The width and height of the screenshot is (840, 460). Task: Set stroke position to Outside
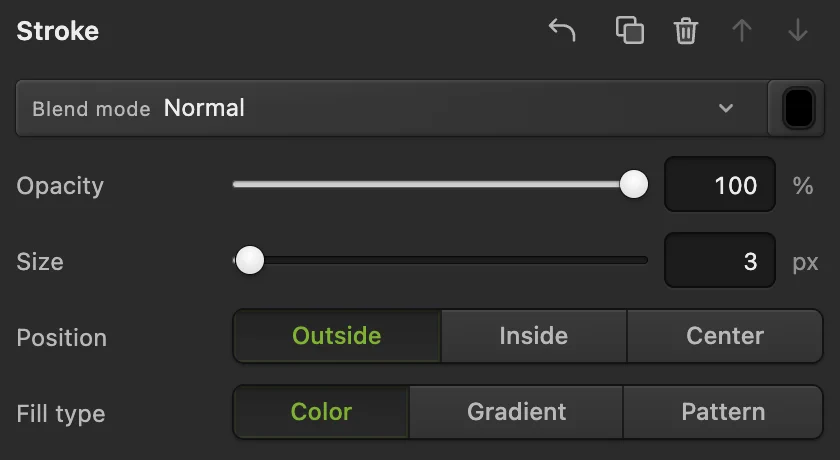coord(337,336)
